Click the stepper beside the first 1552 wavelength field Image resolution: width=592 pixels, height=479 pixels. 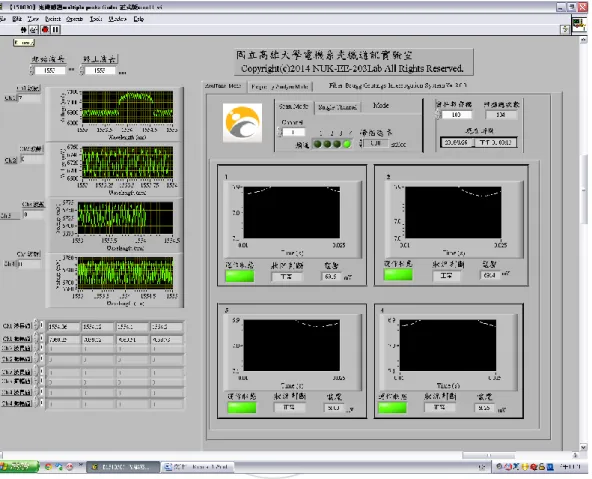click(32, 70)
